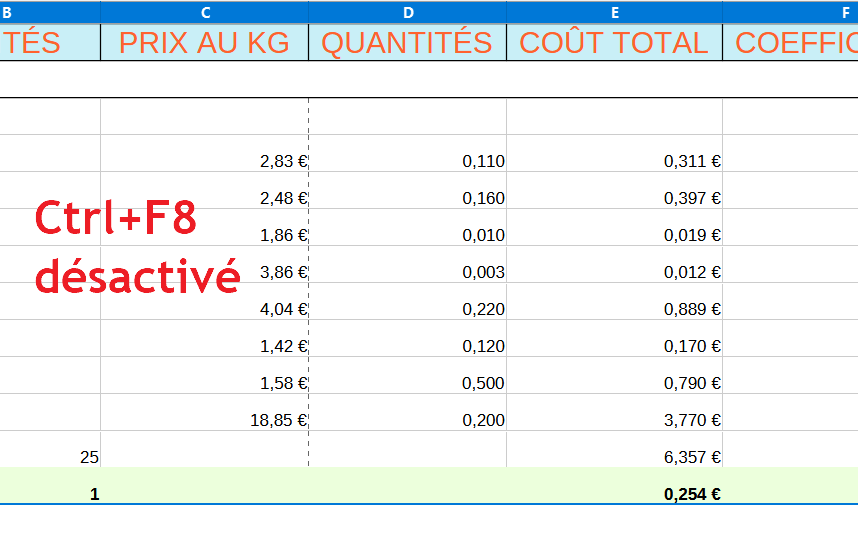Image resolution: width=858 pixels, height=538 pixels.
Task: Select the cost cell showing 3,770 €
Action: pos(614,420)
